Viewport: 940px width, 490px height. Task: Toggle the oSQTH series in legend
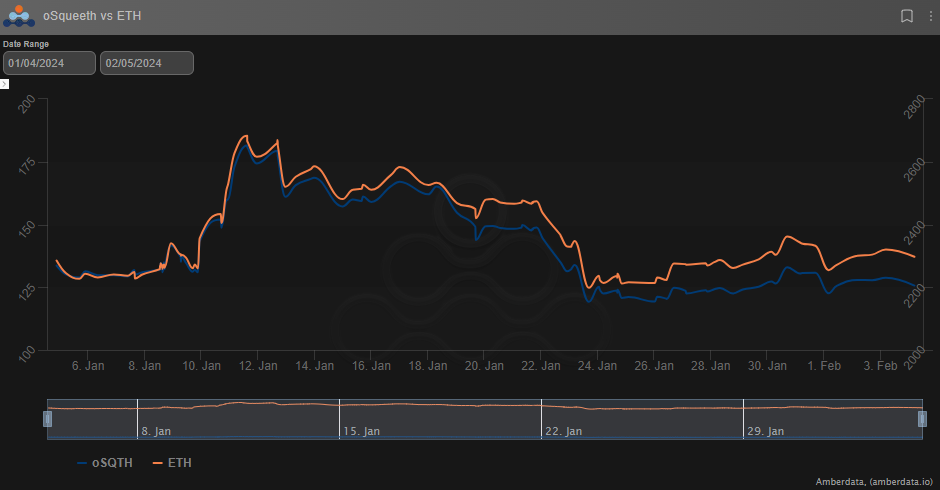click(x=105, y=463)
